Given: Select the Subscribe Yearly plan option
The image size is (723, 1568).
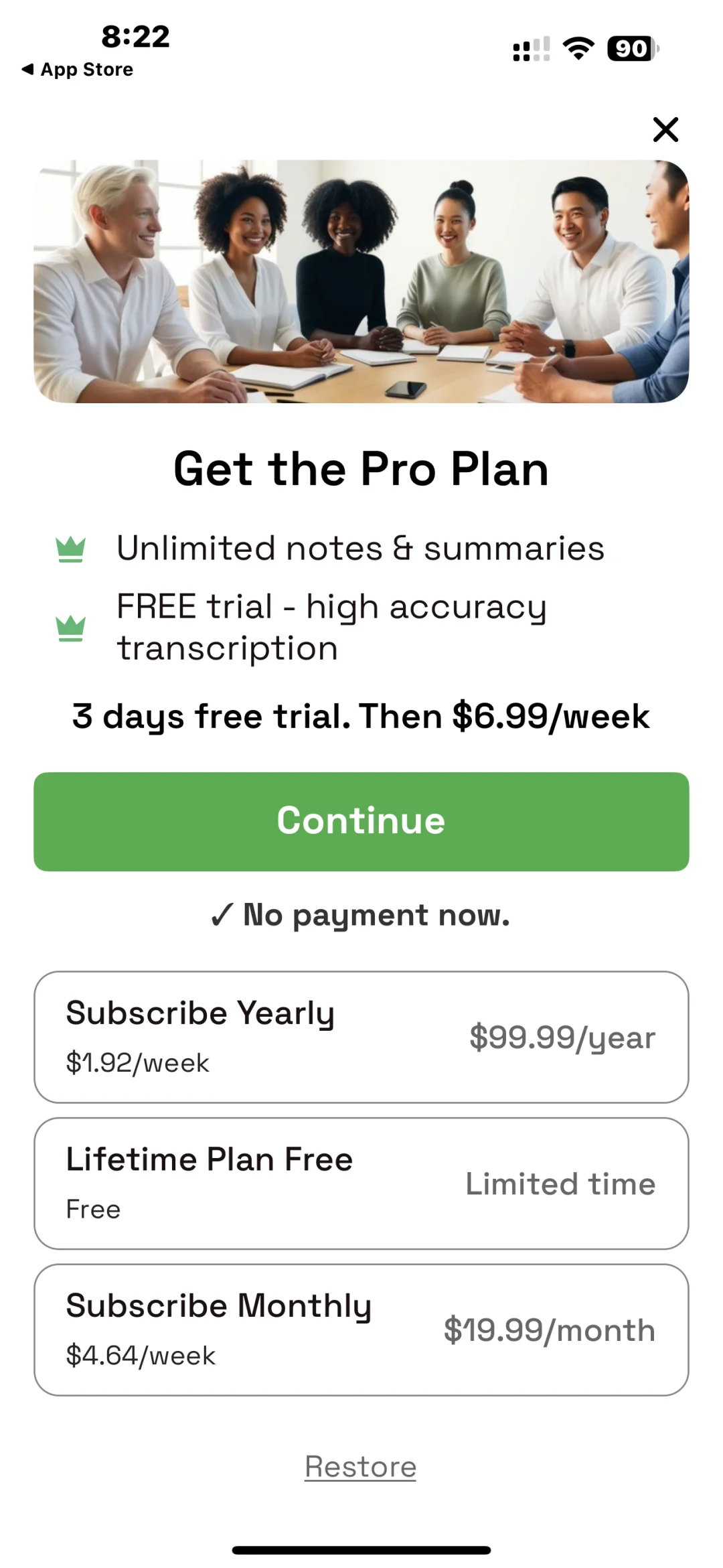Looking at the screenshot, I should tap(361, 1037).
